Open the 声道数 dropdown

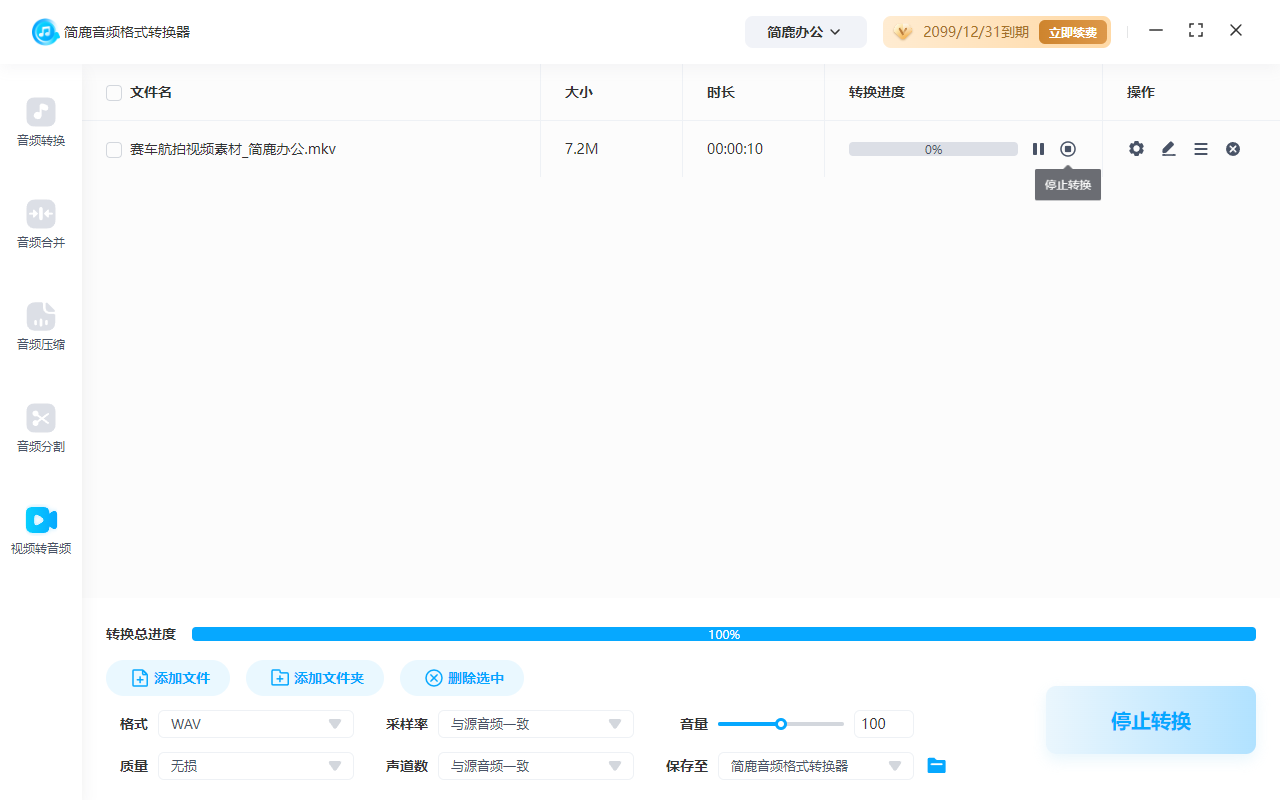tap(536, 765)
